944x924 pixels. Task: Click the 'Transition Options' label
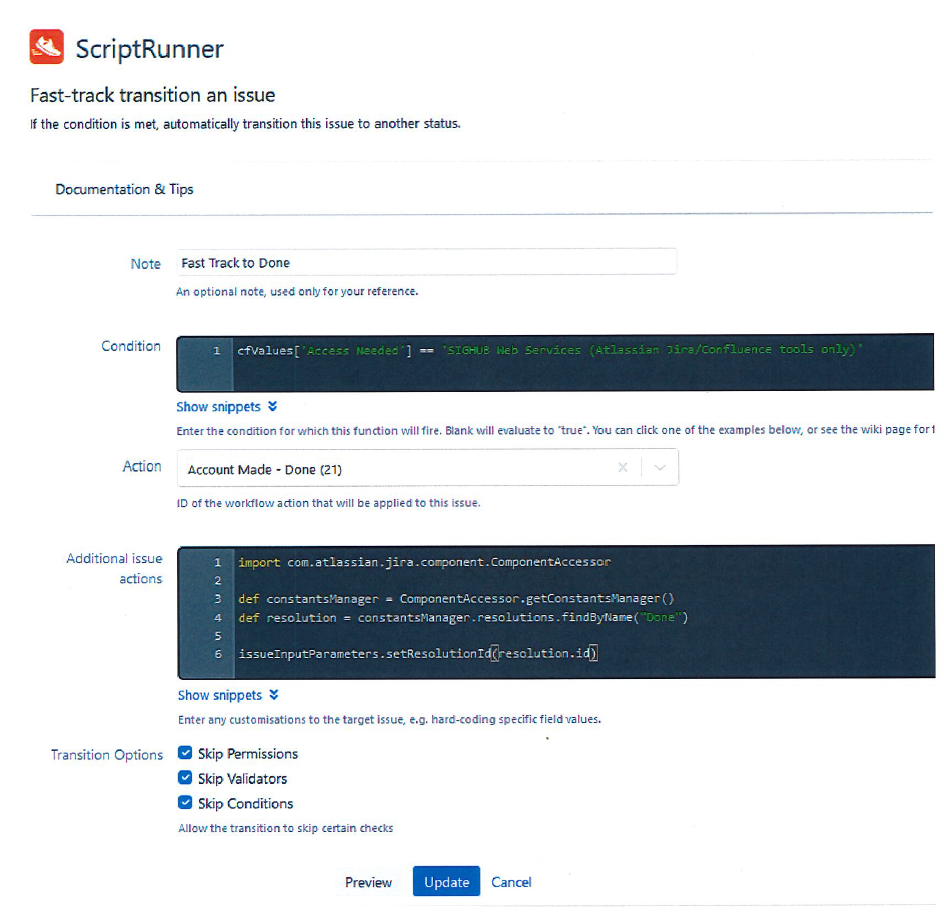[107, 755]
